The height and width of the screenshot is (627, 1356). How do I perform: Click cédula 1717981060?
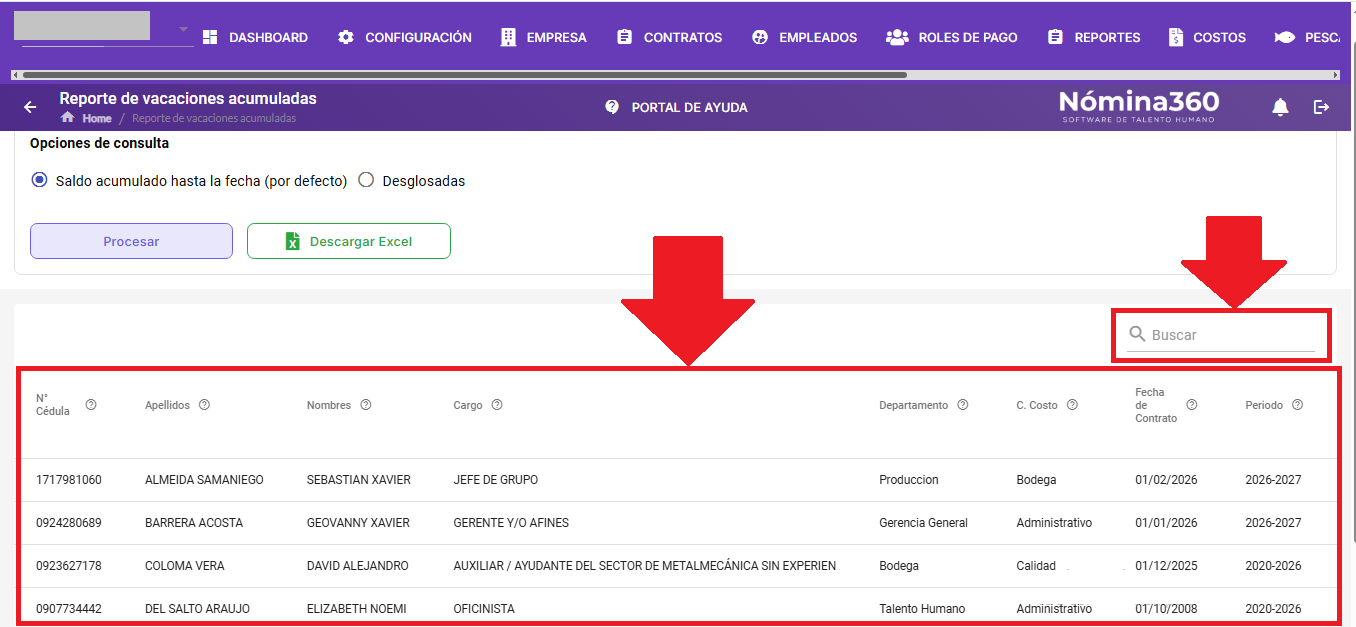pos(69,480)
